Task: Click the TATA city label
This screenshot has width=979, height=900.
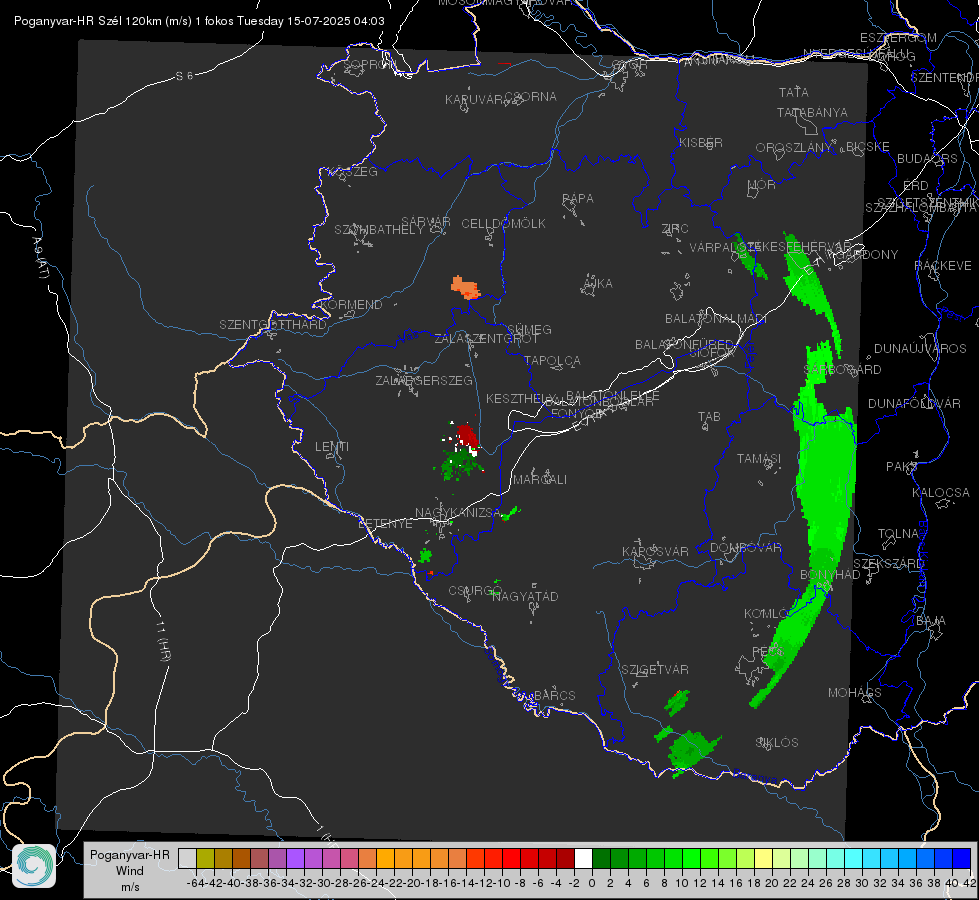Action: coord(794,92)
